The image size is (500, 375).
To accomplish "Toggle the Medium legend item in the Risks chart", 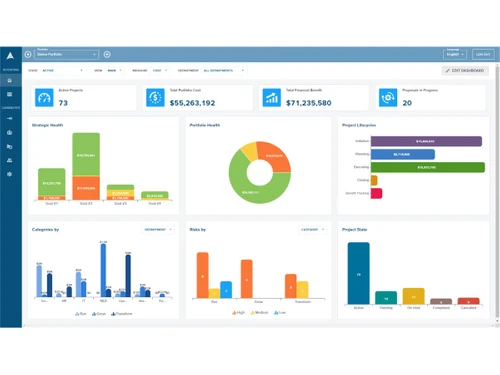I will [x=259, y=313].
